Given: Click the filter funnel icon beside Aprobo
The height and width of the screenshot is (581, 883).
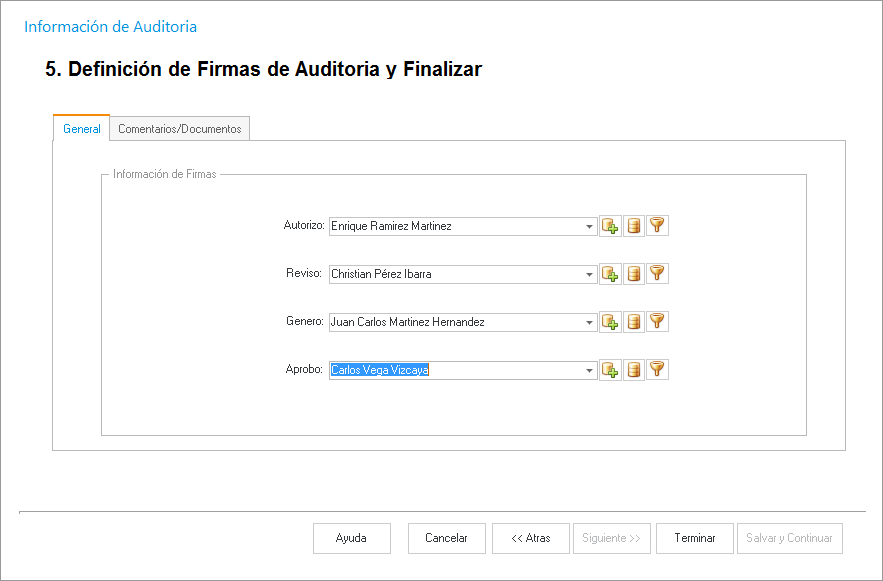Looking at the screenshot, I should pyautogui.click(x=657, y=370).
